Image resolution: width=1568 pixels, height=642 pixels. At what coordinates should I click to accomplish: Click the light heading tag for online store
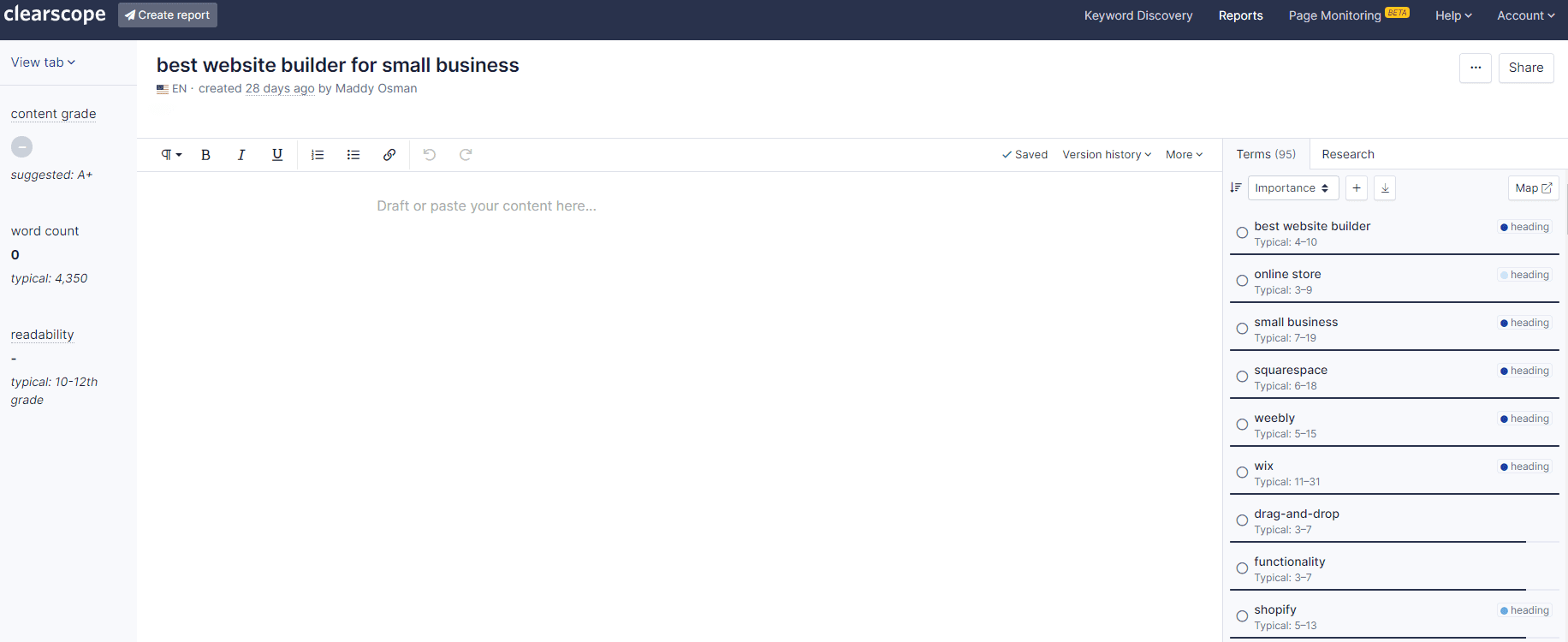point(1524,275)
